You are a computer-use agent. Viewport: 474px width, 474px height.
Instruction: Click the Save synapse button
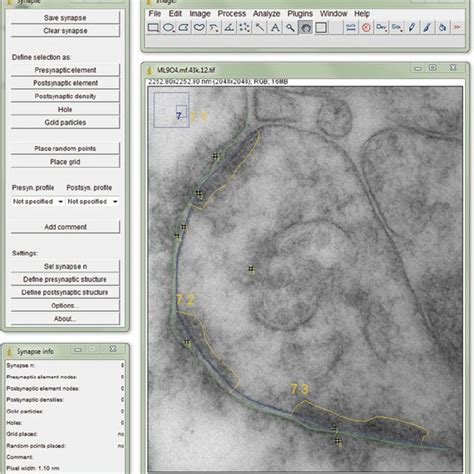65,18
